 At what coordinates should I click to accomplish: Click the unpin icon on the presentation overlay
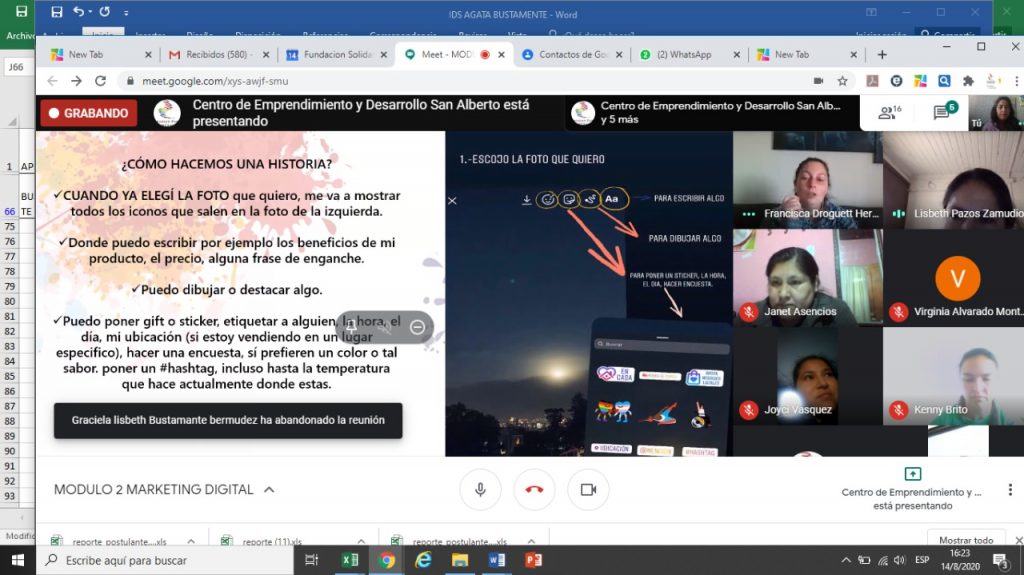pos(351,326)
